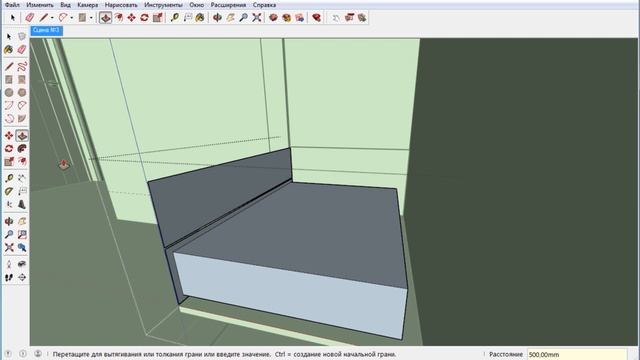Activate Orbit in the Getting Started toolbar
Screen dimensions: 640x360
(x=218, y=18)
